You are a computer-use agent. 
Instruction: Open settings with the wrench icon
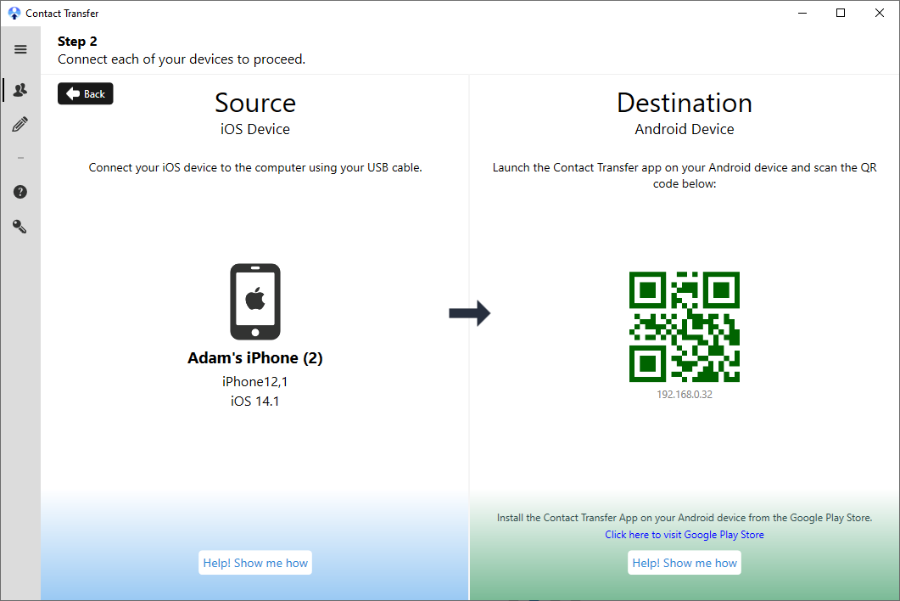click(x=20, y=227)
